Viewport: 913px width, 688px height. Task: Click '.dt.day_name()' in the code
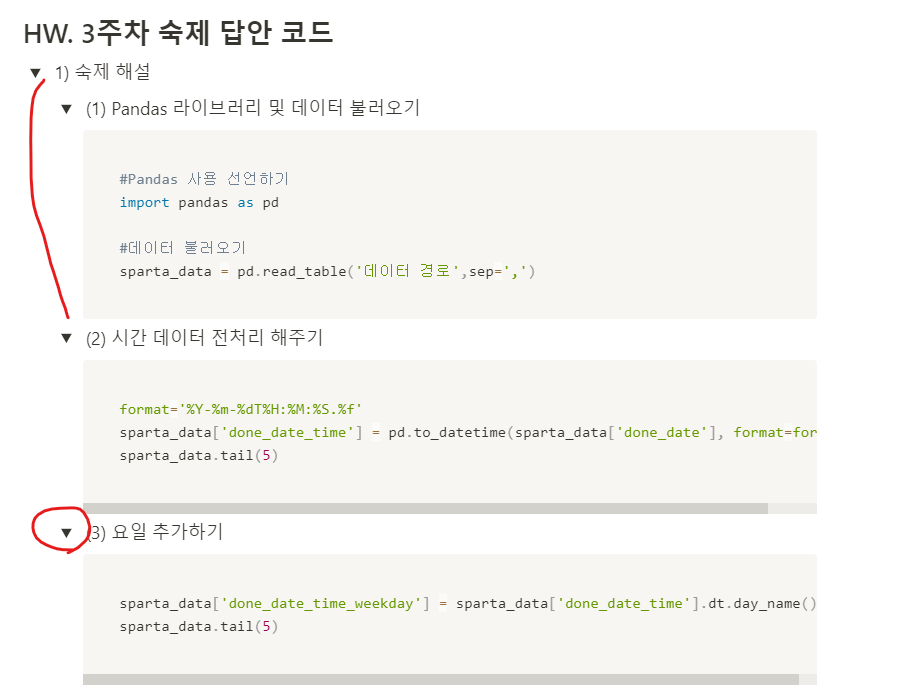(758, 604)
